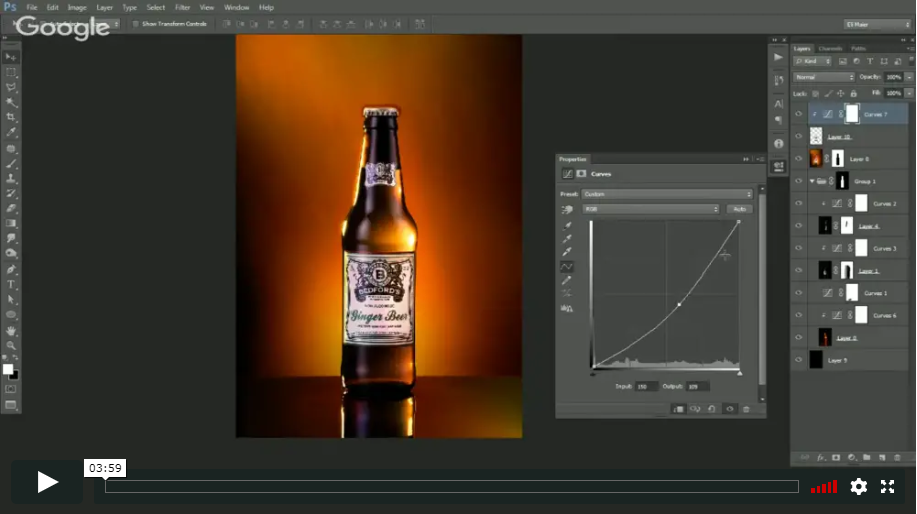The image size is (917, 514).
Task: Select the Zoom tool
Action: (11, 345)
